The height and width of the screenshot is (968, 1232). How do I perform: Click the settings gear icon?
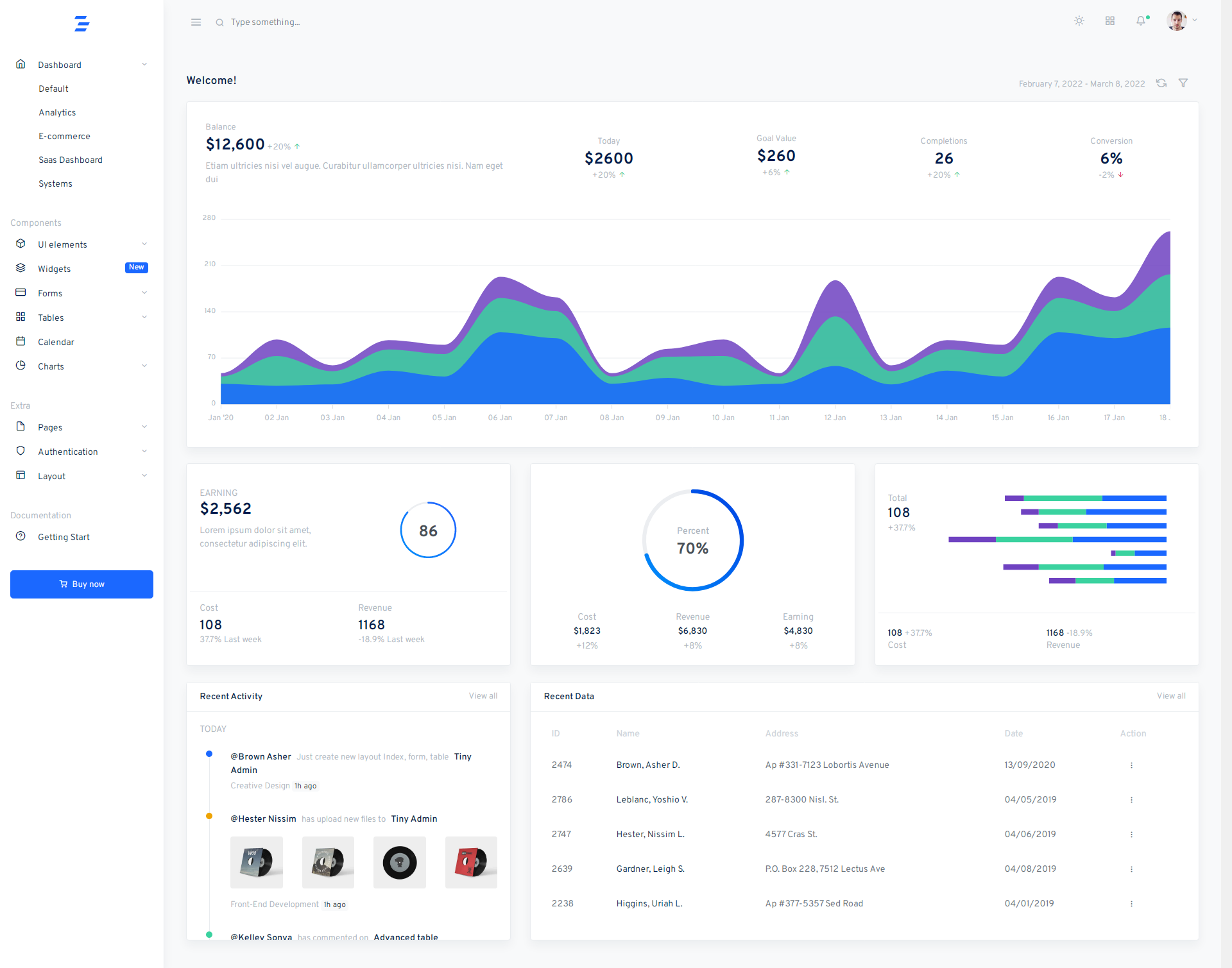[x=1079, y=21]
